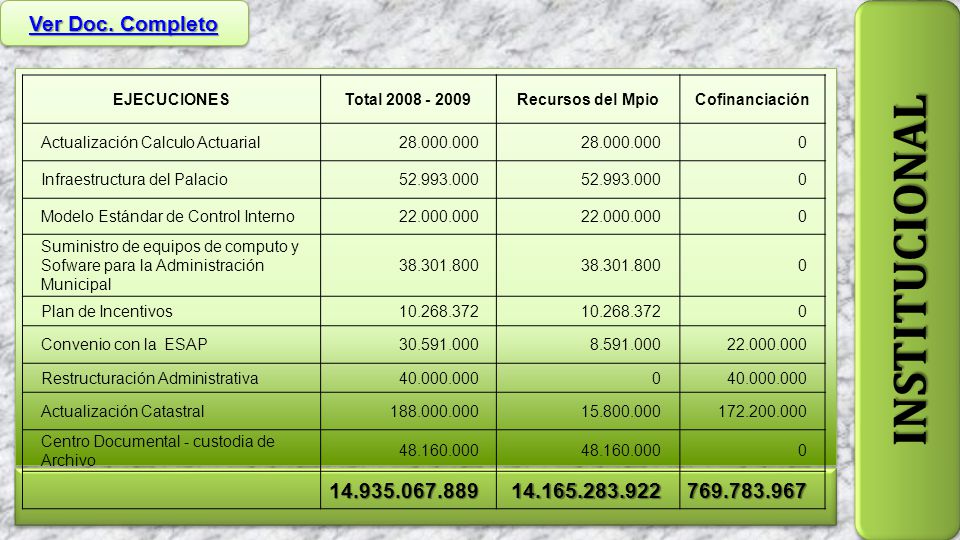
Task: Select Modelo Estándar total 22.000.000
Action: click(439, 216)
